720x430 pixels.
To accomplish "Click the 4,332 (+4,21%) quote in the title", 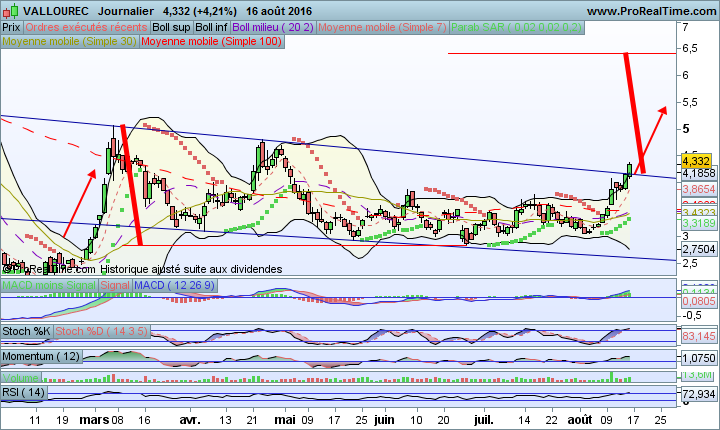I will [x=200, y=11].
